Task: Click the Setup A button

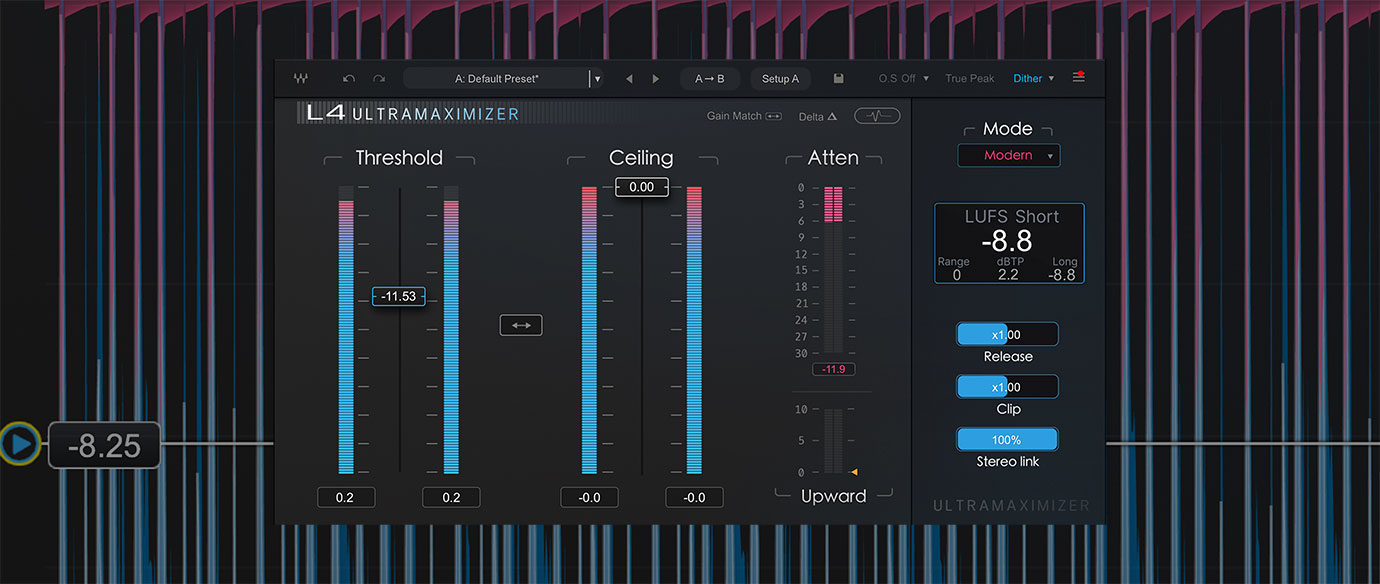Action: click(780, 78)
